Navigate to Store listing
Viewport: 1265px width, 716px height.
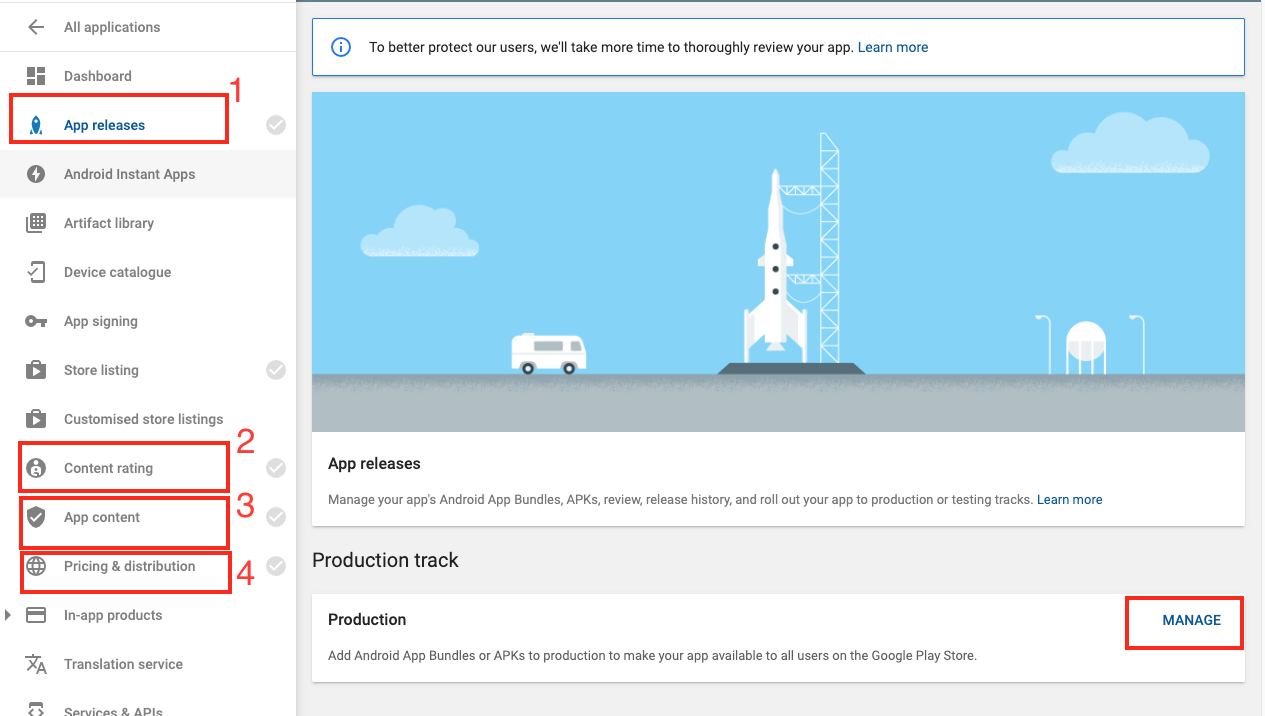[102, 370]
